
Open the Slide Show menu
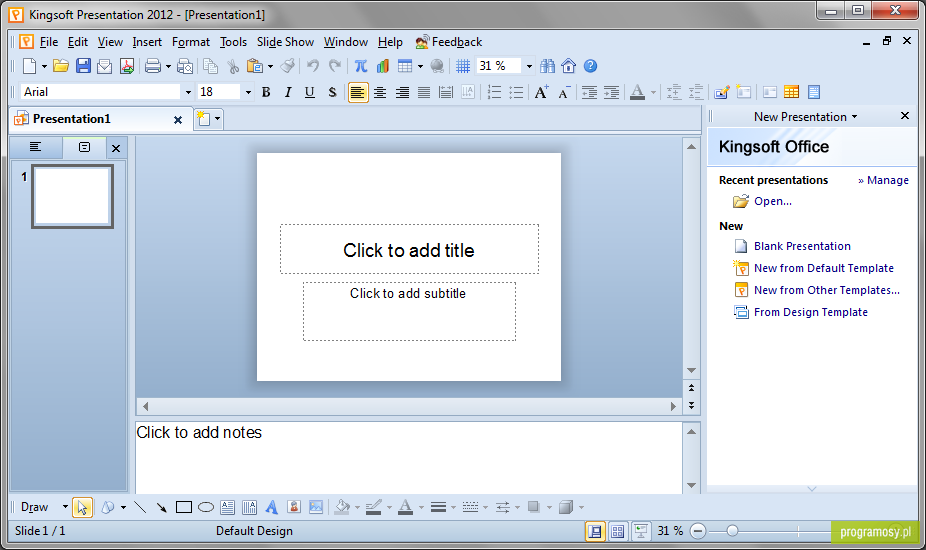click(x=285, y=42)
